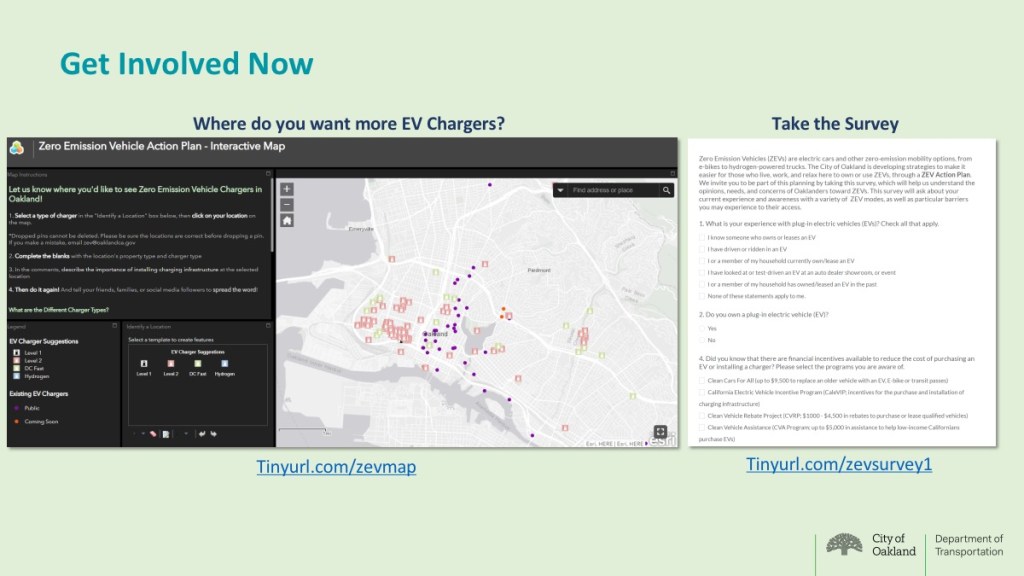1024x576 pixels.
Task: Open the search source dropdown arrow
Action: pos(561,190)
